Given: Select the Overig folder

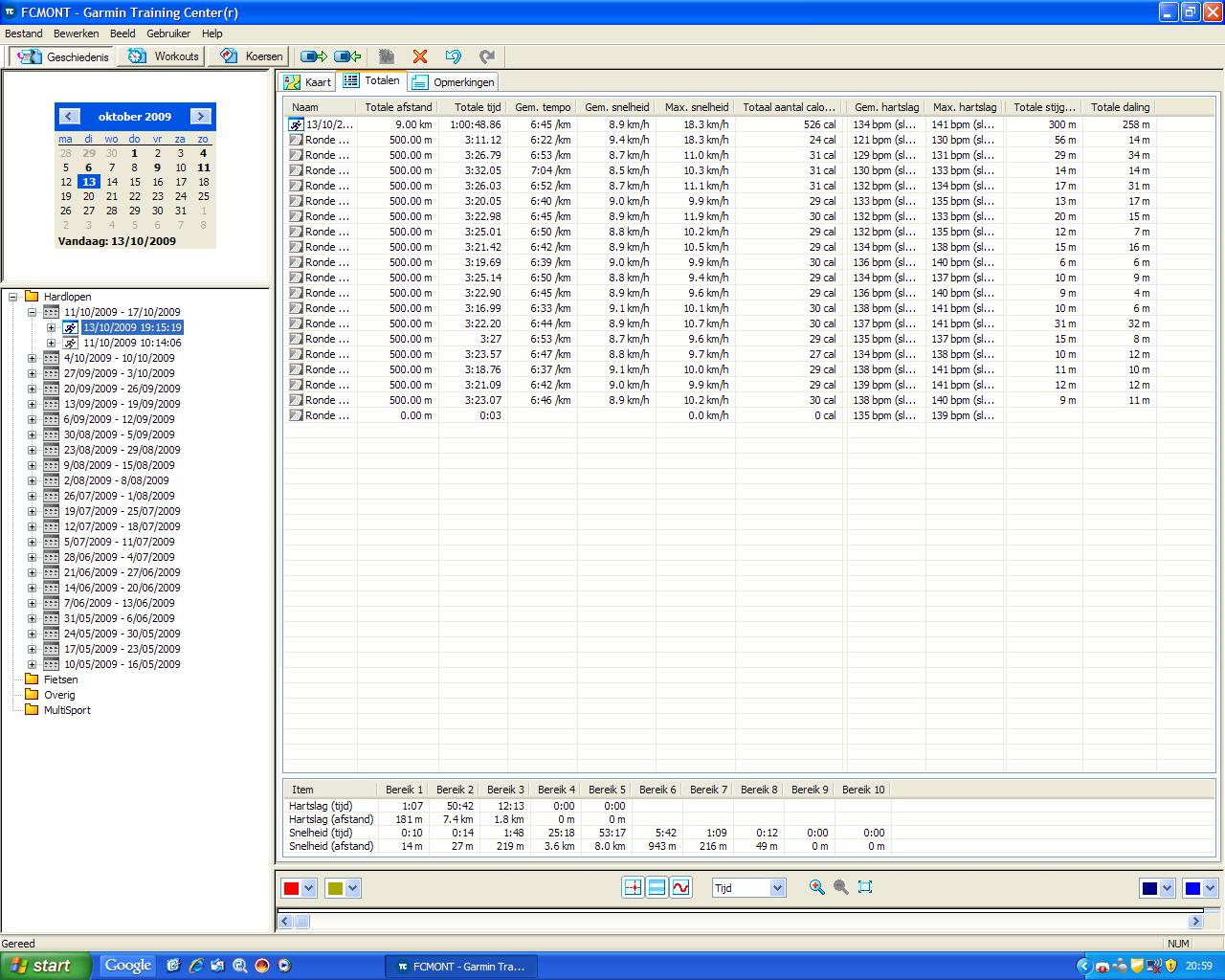Looking at the screenshot, I should click(x=58, y=695).
